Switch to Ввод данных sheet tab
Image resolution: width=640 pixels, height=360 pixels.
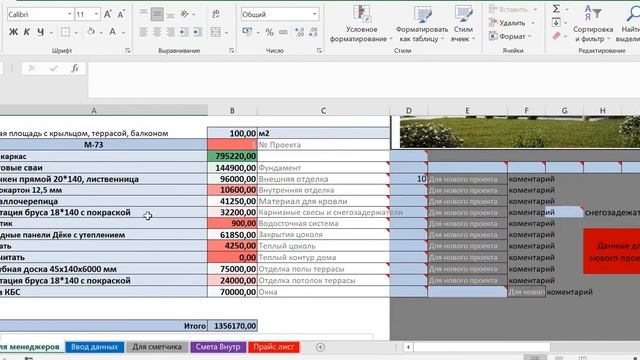coord(94,347)
